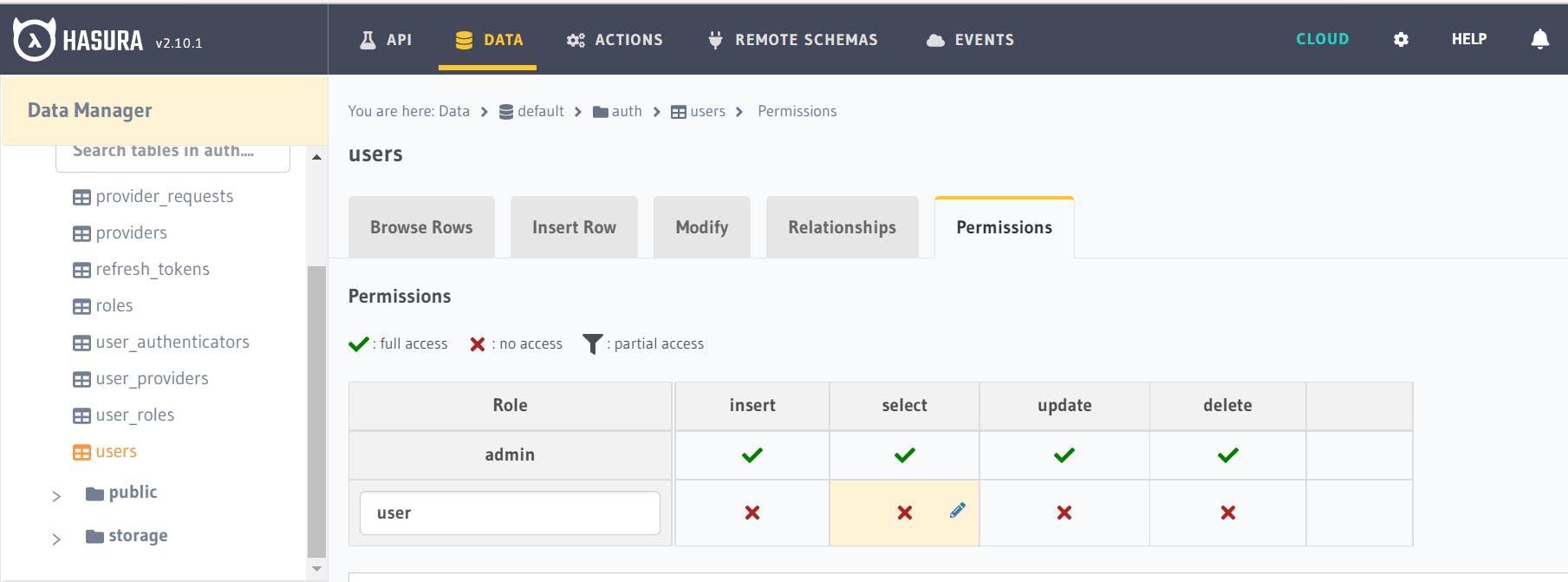
Task: Click the sidebar scrollbar thumb
Action: tap(316, 411)
